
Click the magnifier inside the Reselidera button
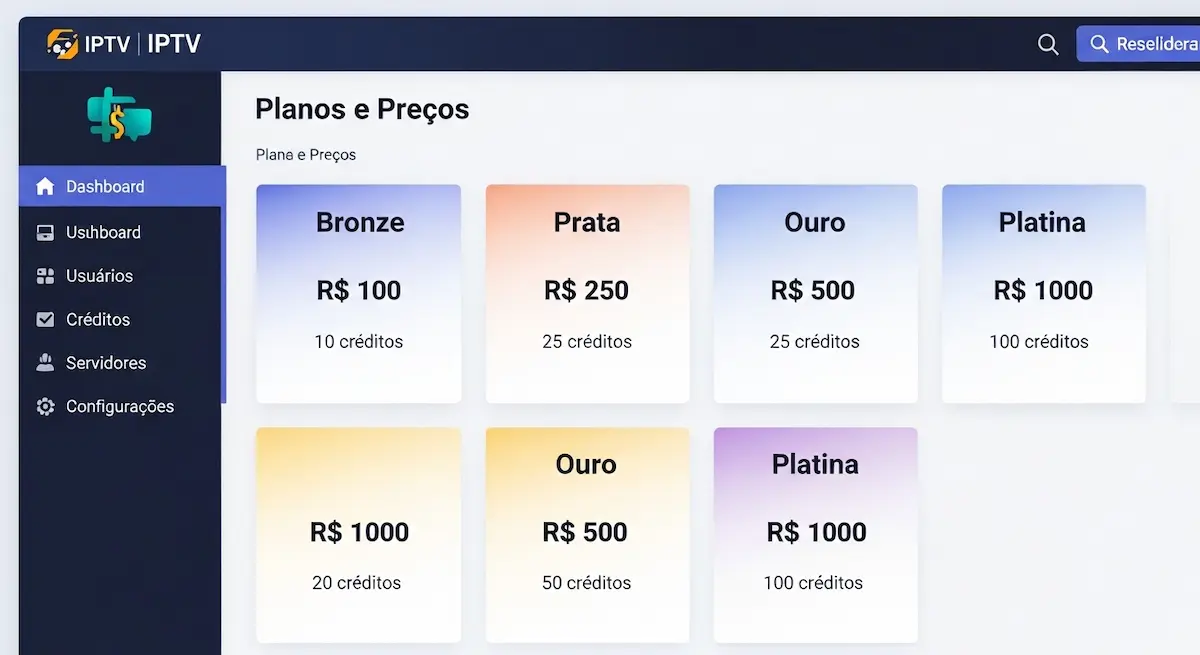pyautogui.click(x=1100, y=43)
